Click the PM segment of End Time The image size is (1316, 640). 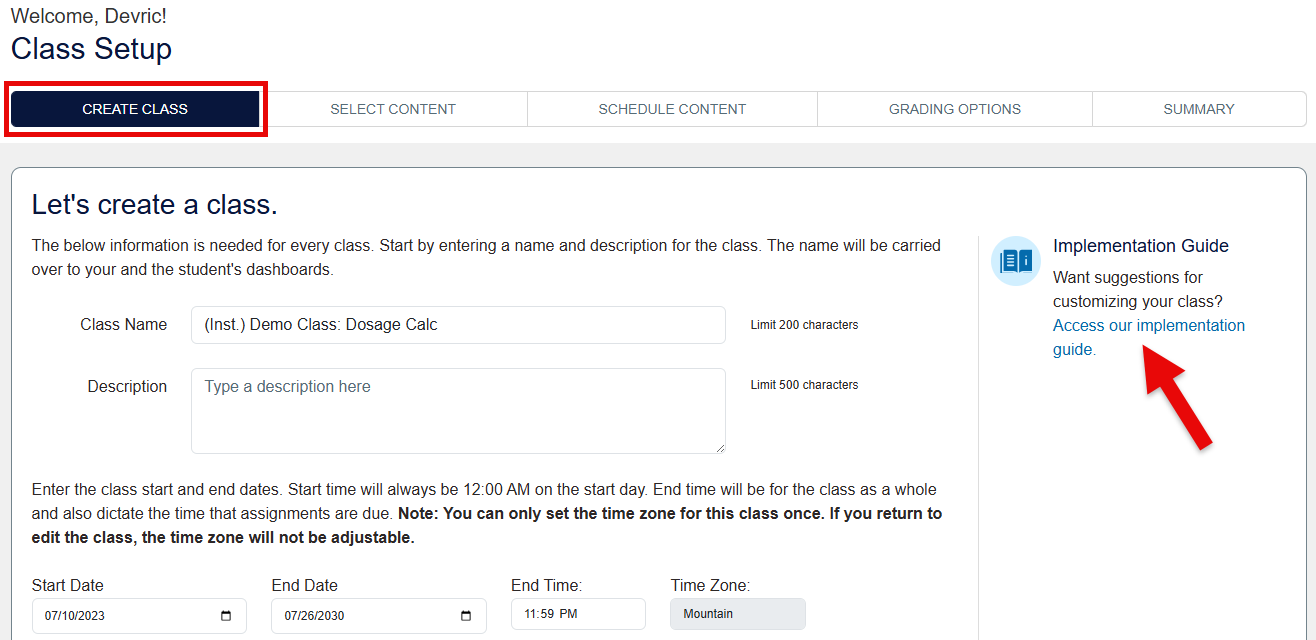pos(568,614)
